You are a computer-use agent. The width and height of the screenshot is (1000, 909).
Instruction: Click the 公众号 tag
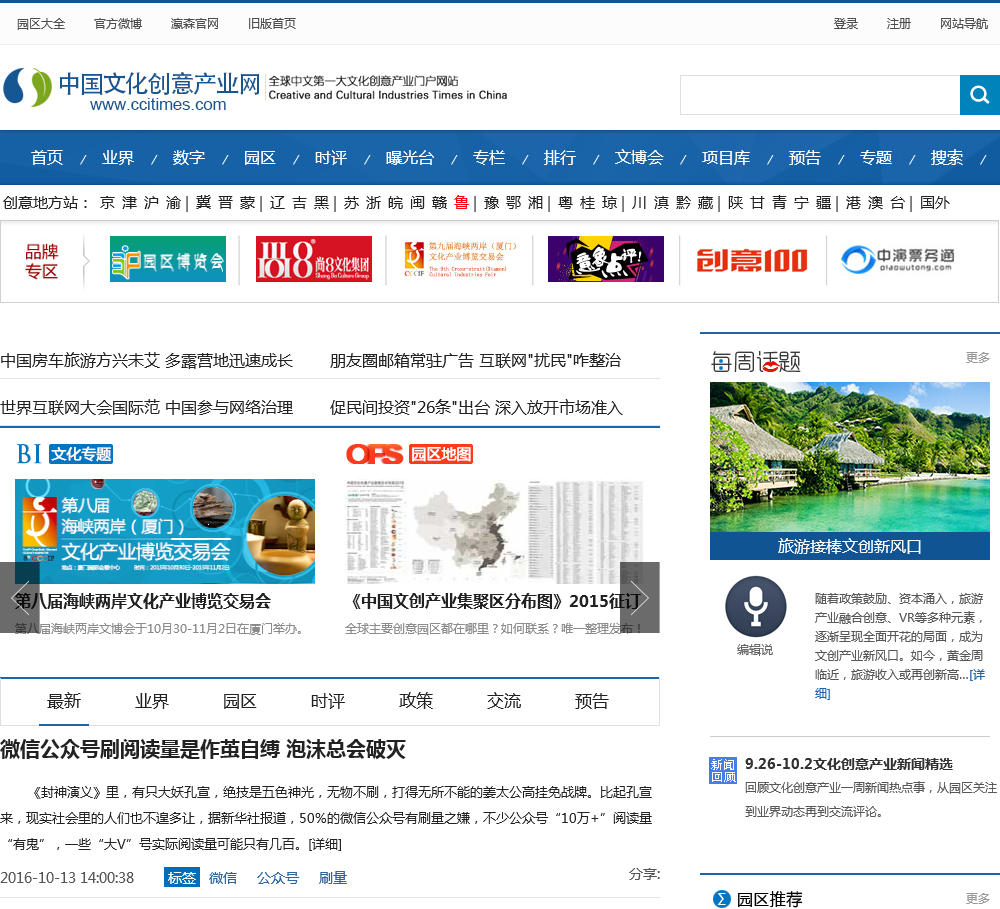point(277,878)
